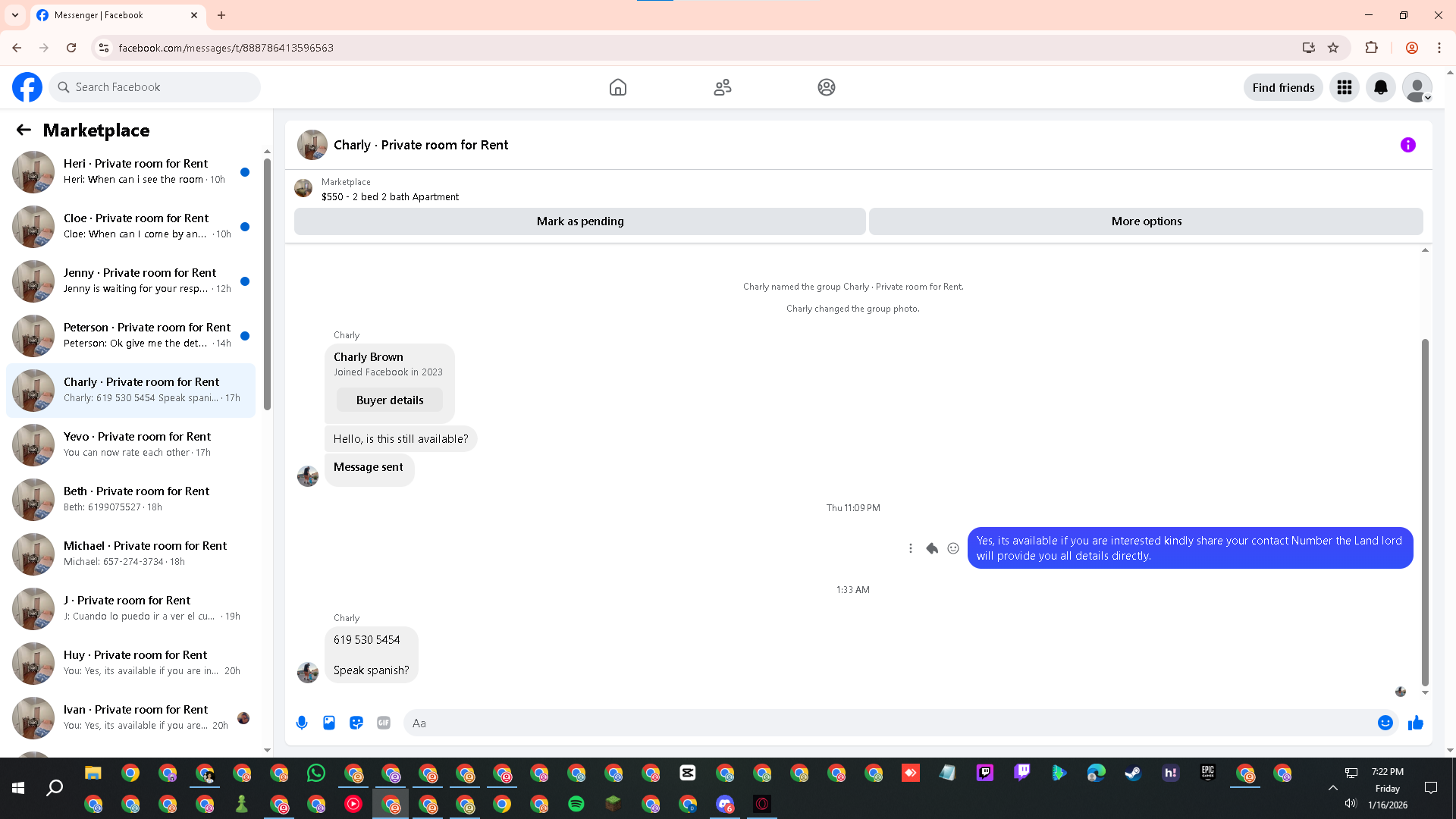React to the blue sent message
Viewport: 1456px width, 819px height.
pos(953,548)
